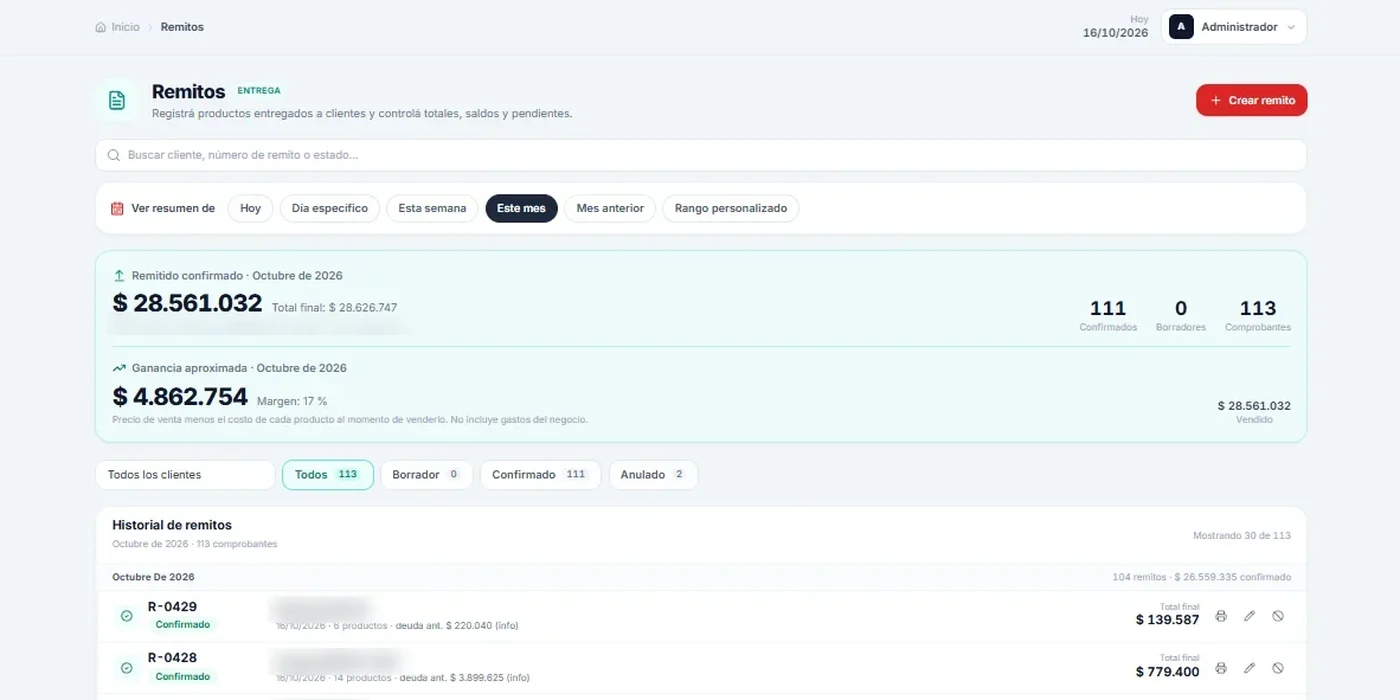Click the Administrator avatar letter A

coord(1181,27)
